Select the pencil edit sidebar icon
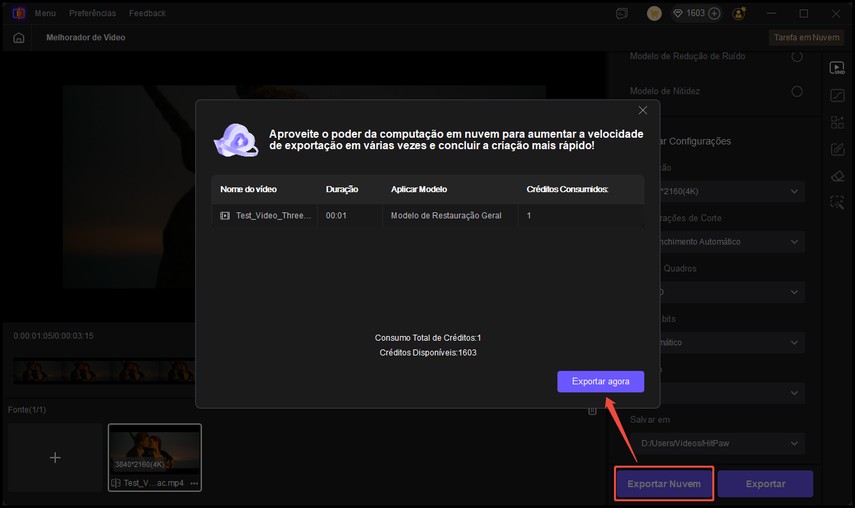855x508 pixels. (x=837, y=149)
